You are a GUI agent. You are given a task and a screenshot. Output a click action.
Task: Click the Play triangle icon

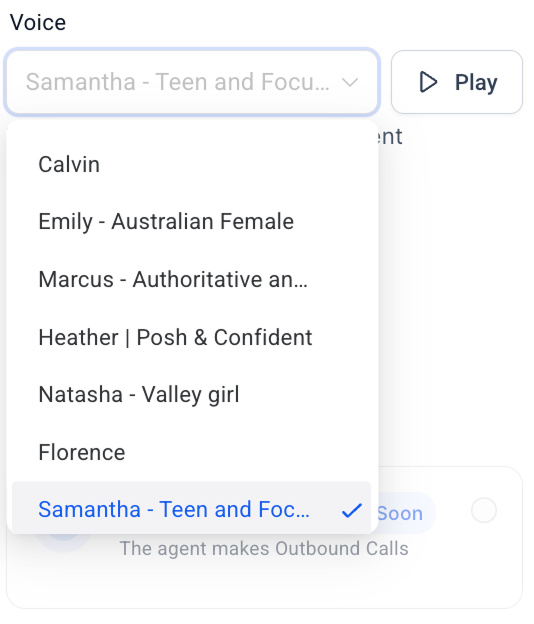pos(428,82)
